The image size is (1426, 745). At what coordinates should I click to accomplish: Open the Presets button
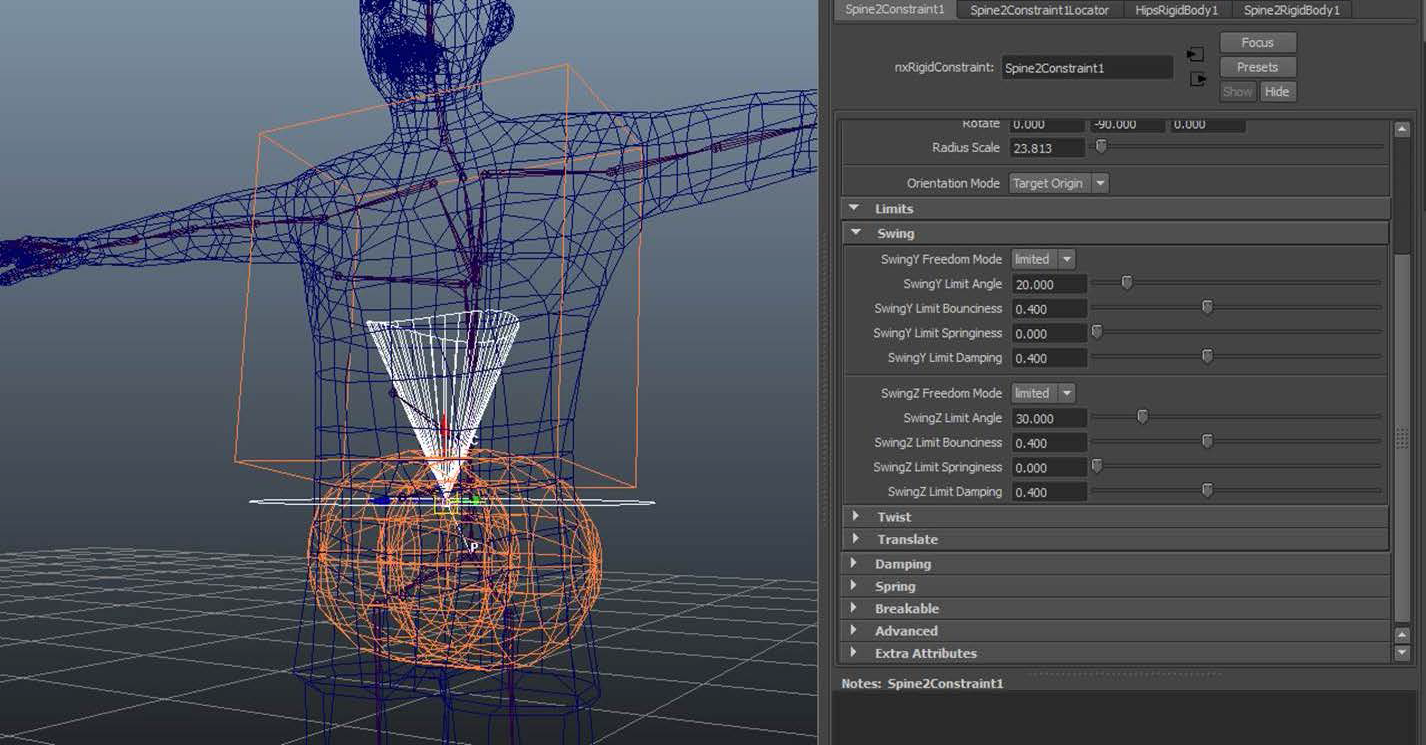pos(1258,67)
